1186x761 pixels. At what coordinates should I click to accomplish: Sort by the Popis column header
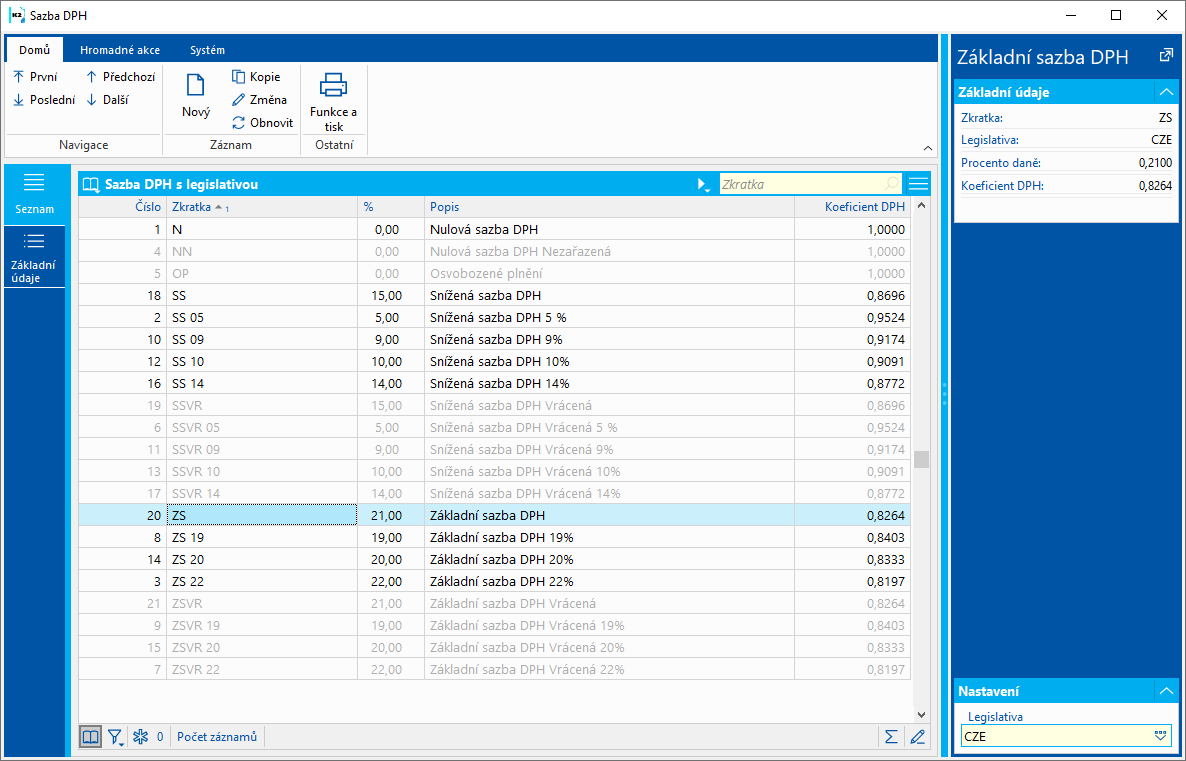tap(609, 207)
